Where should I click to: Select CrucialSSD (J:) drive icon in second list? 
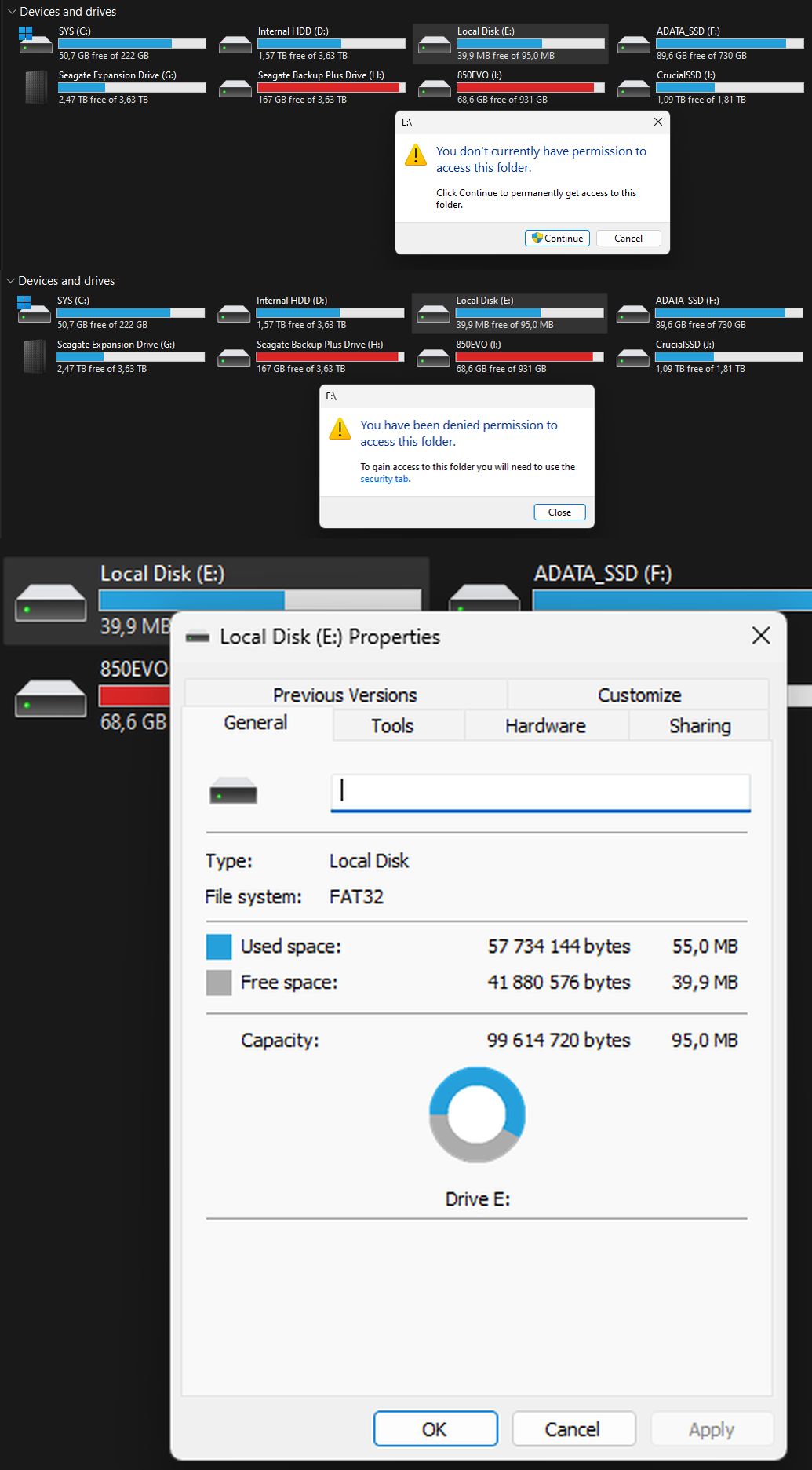pyautogui.click(x=632, y=356)
